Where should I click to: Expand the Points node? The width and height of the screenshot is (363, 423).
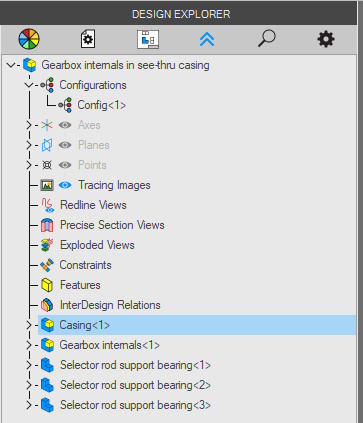(x=29, y=165)
